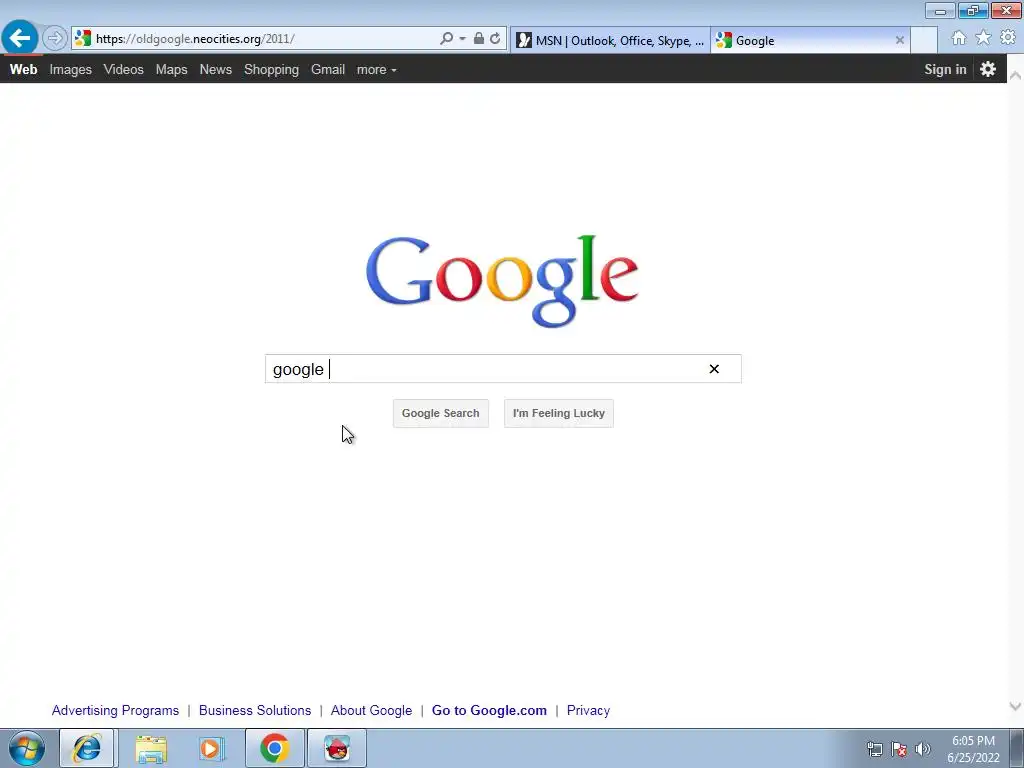Open a new blank tab
The width and height of the screenshot is (1024, 768).
(x=924, y=40)
